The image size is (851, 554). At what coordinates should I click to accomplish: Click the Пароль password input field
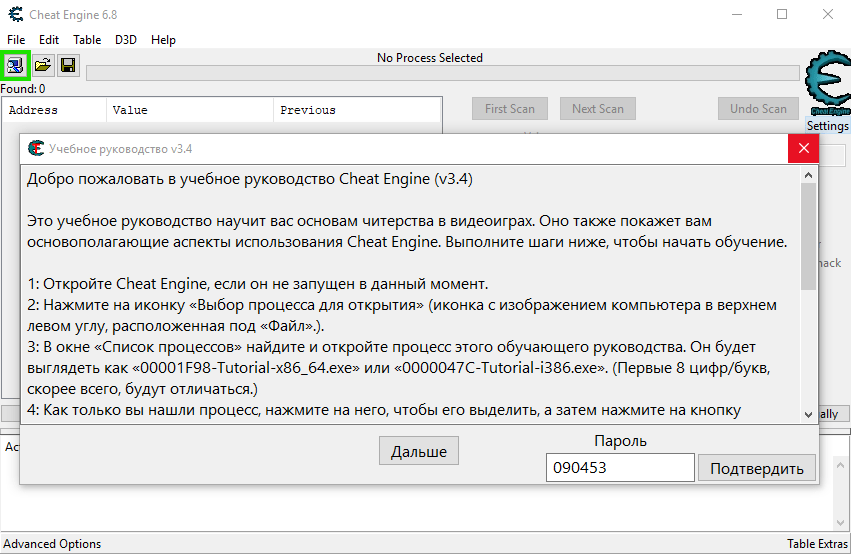620,468
